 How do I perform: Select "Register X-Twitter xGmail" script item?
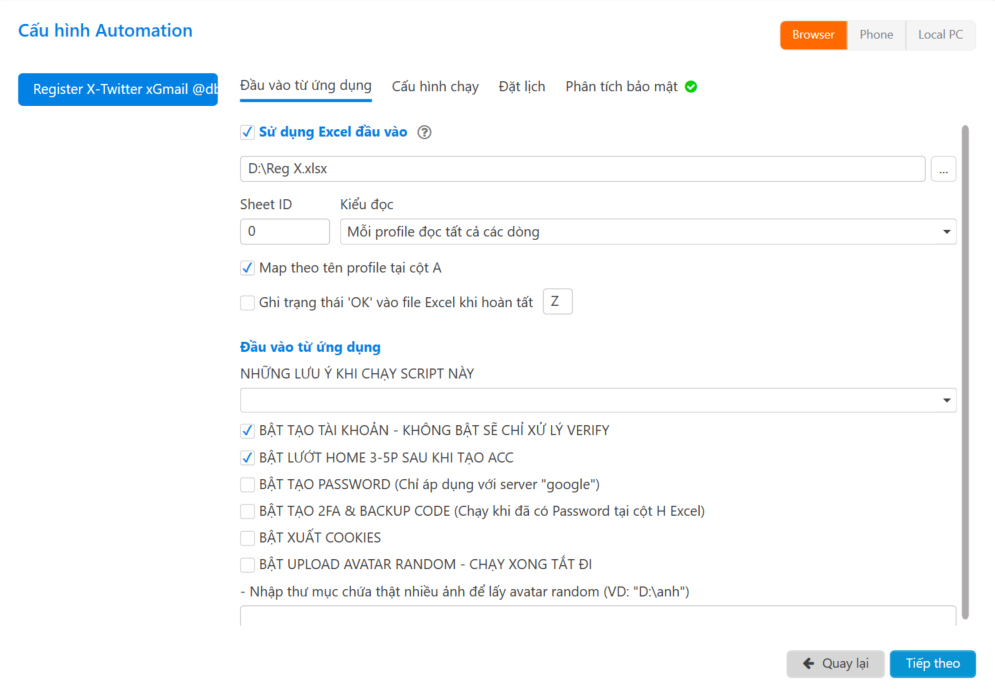(x=118, y=89)
